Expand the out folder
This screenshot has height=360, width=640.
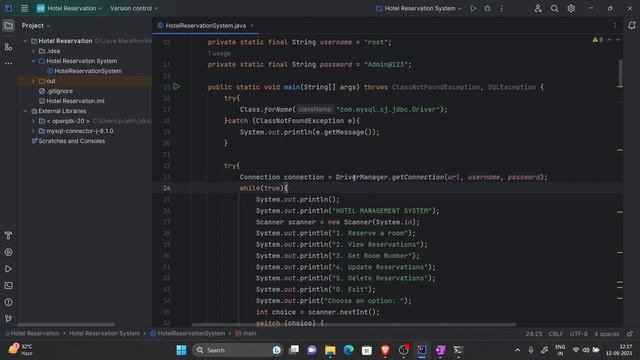point(33,81)
